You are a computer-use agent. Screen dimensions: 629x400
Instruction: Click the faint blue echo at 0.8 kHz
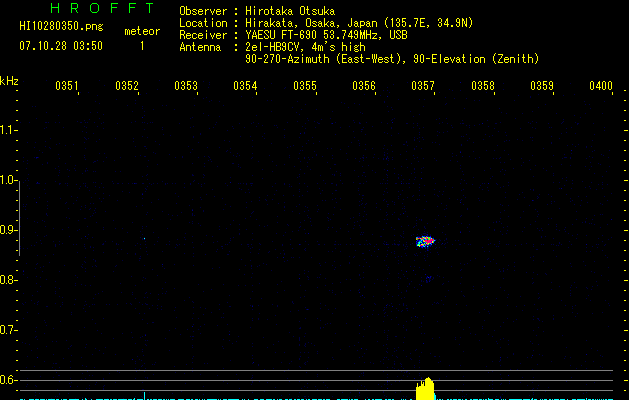pyautogui.click(x=428, y=278)
